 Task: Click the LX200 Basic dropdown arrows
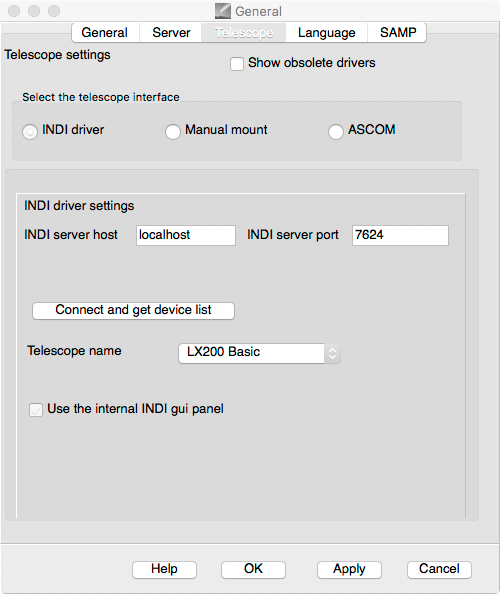(x=332, y=353)
